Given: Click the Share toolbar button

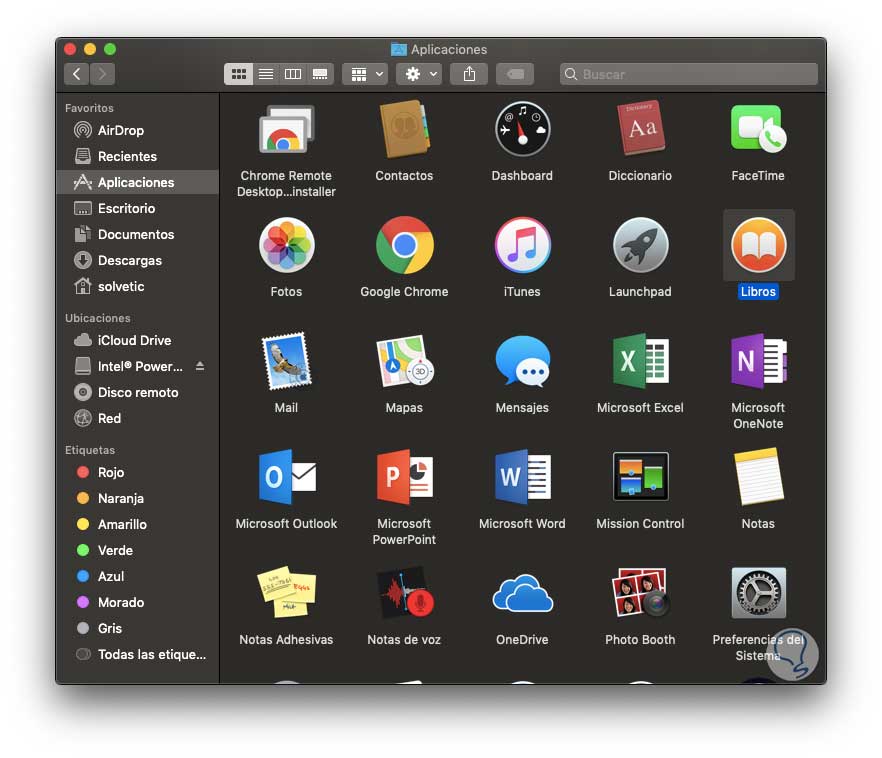Looking at the screenshot, I should [x=469, y=74].
